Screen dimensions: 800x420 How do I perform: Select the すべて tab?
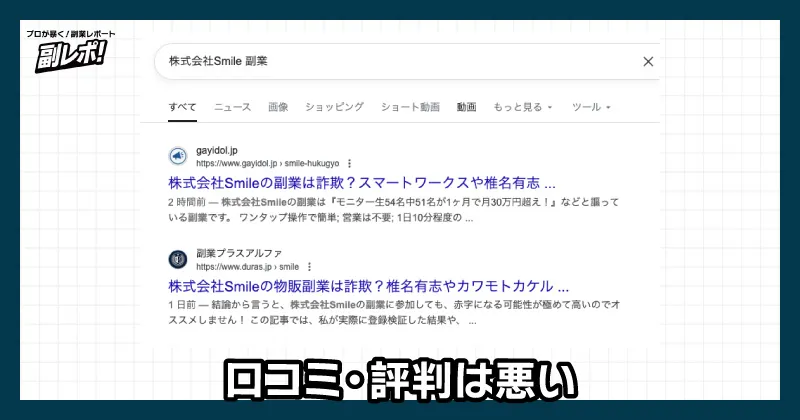[182, 107]
